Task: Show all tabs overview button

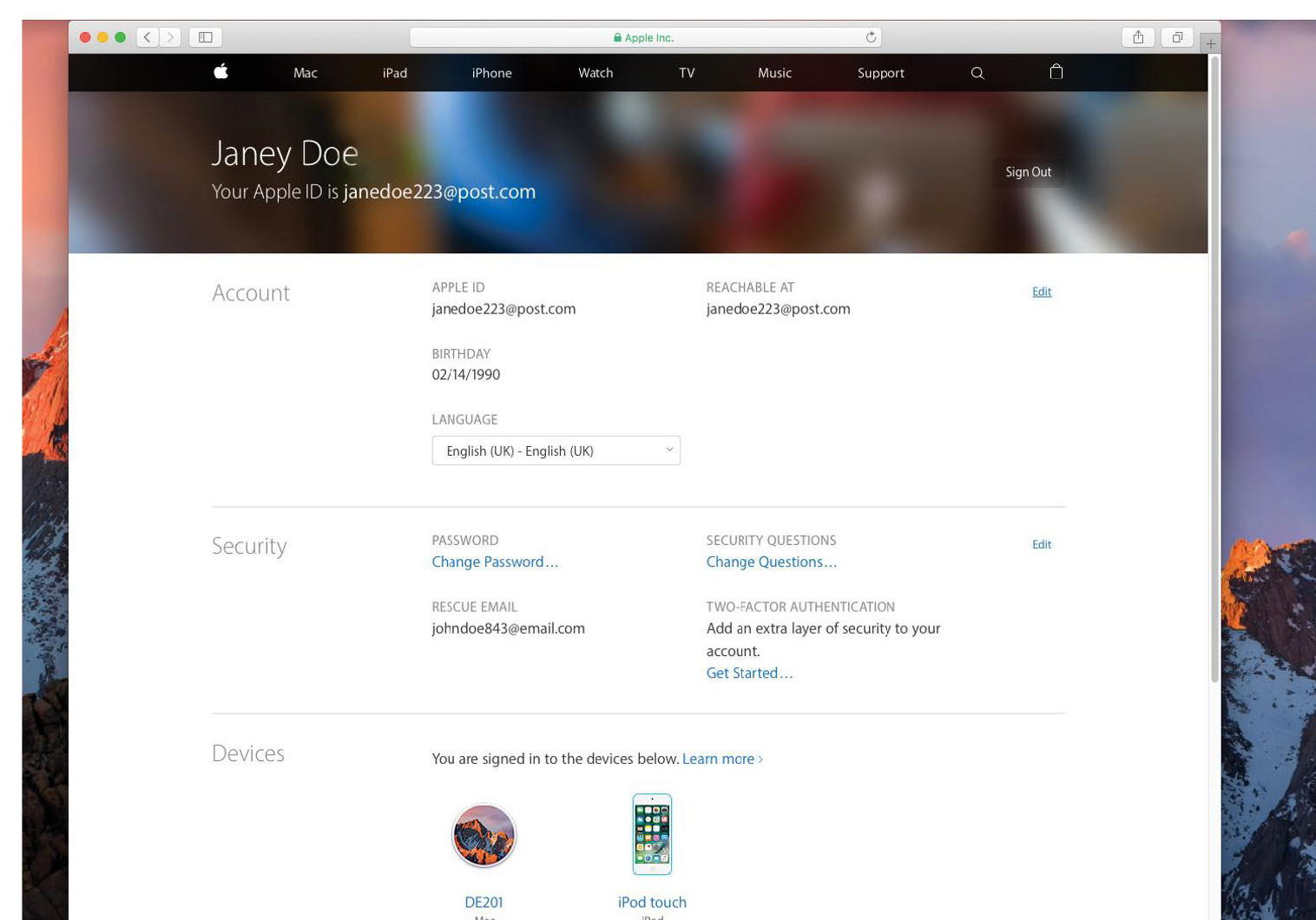Action: [x=1177, y=37]
